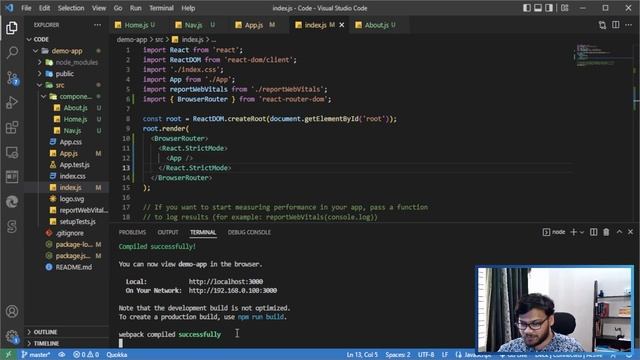
Task: Open the Run menu
Action: (x=136, y=8)
